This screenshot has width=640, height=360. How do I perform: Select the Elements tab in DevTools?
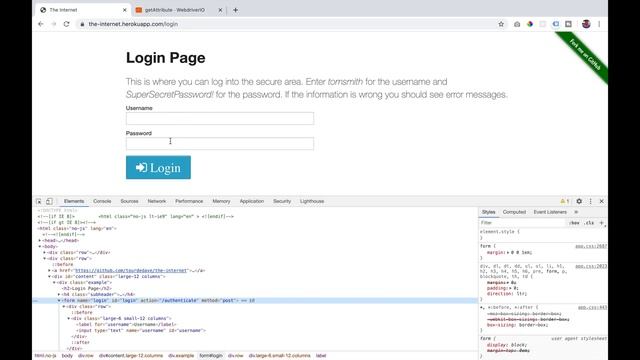(74, 201)
